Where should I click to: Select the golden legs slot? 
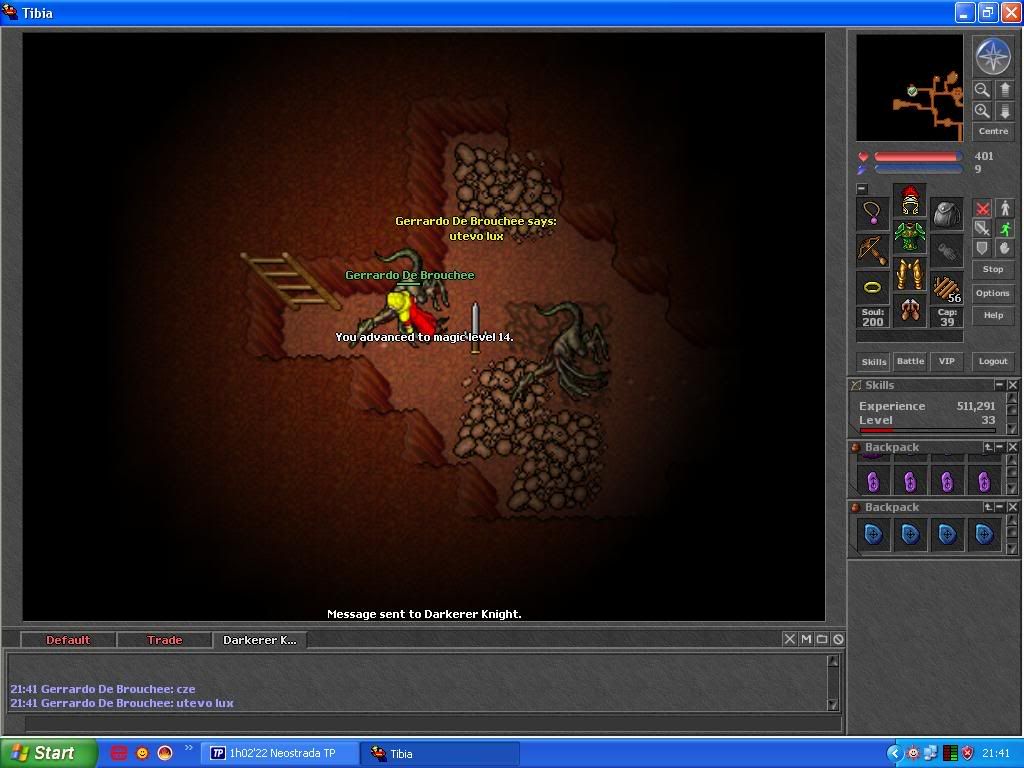coord(910,274)
